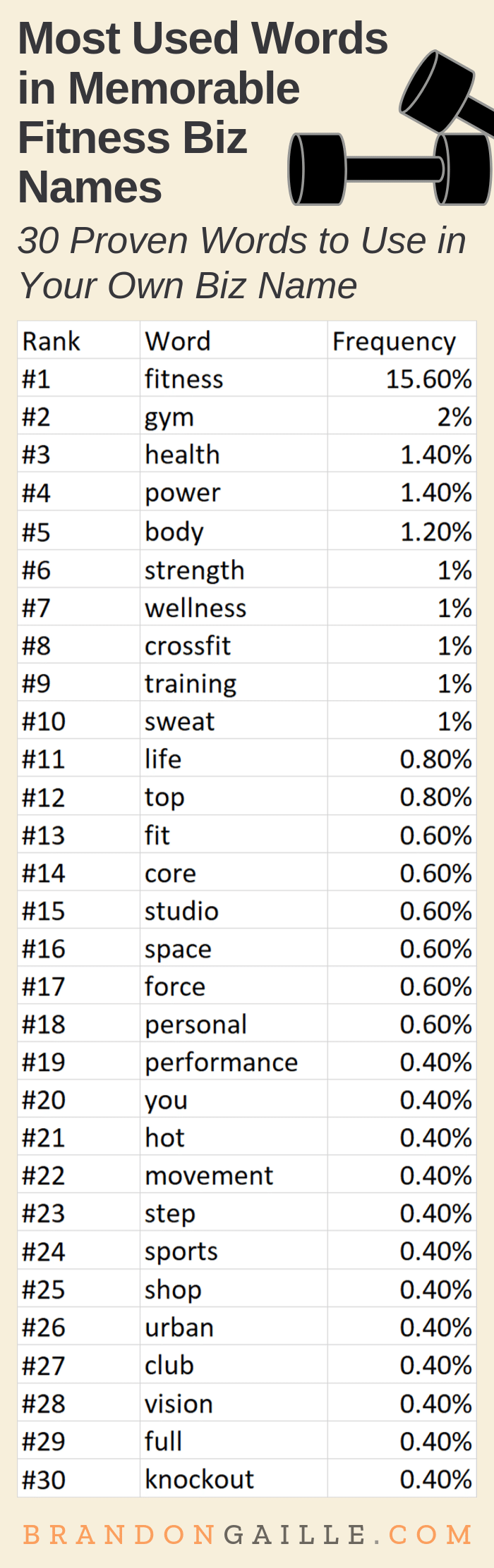Click the word 'sweat' in the table
Screen dimensions: 494x1568
click(x=180, y=721)
